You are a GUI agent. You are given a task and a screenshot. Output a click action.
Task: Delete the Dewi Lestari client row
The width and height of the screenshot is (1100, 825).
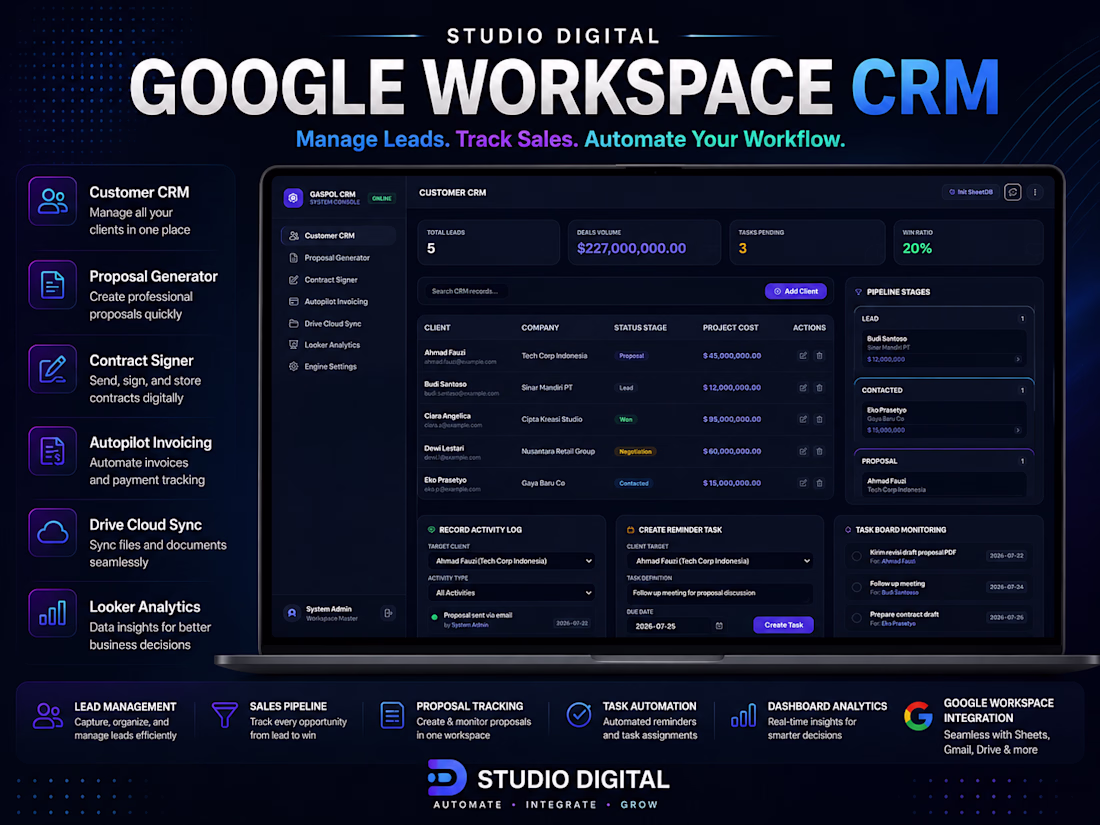point(819,451)
